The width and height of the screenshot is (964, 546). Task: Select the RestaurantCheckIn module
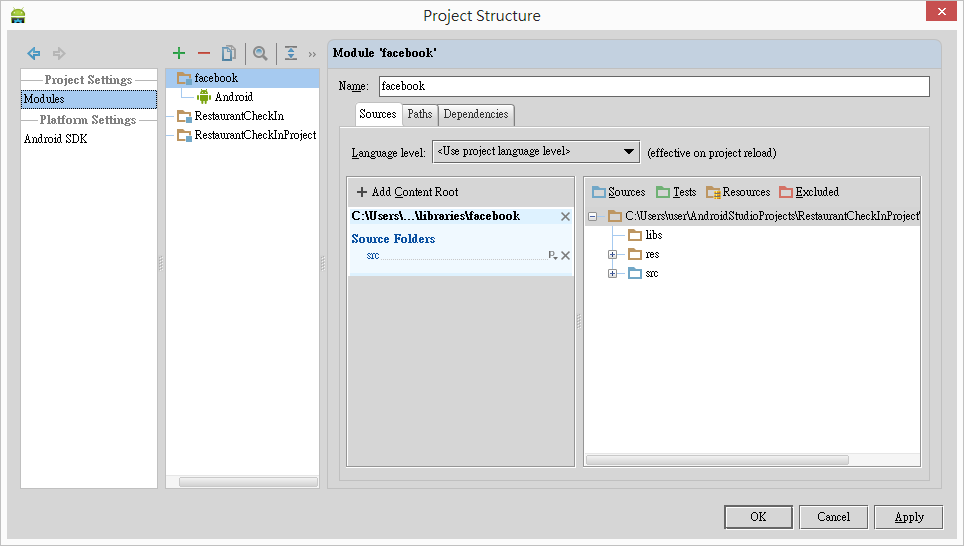(x=238, y=116)
